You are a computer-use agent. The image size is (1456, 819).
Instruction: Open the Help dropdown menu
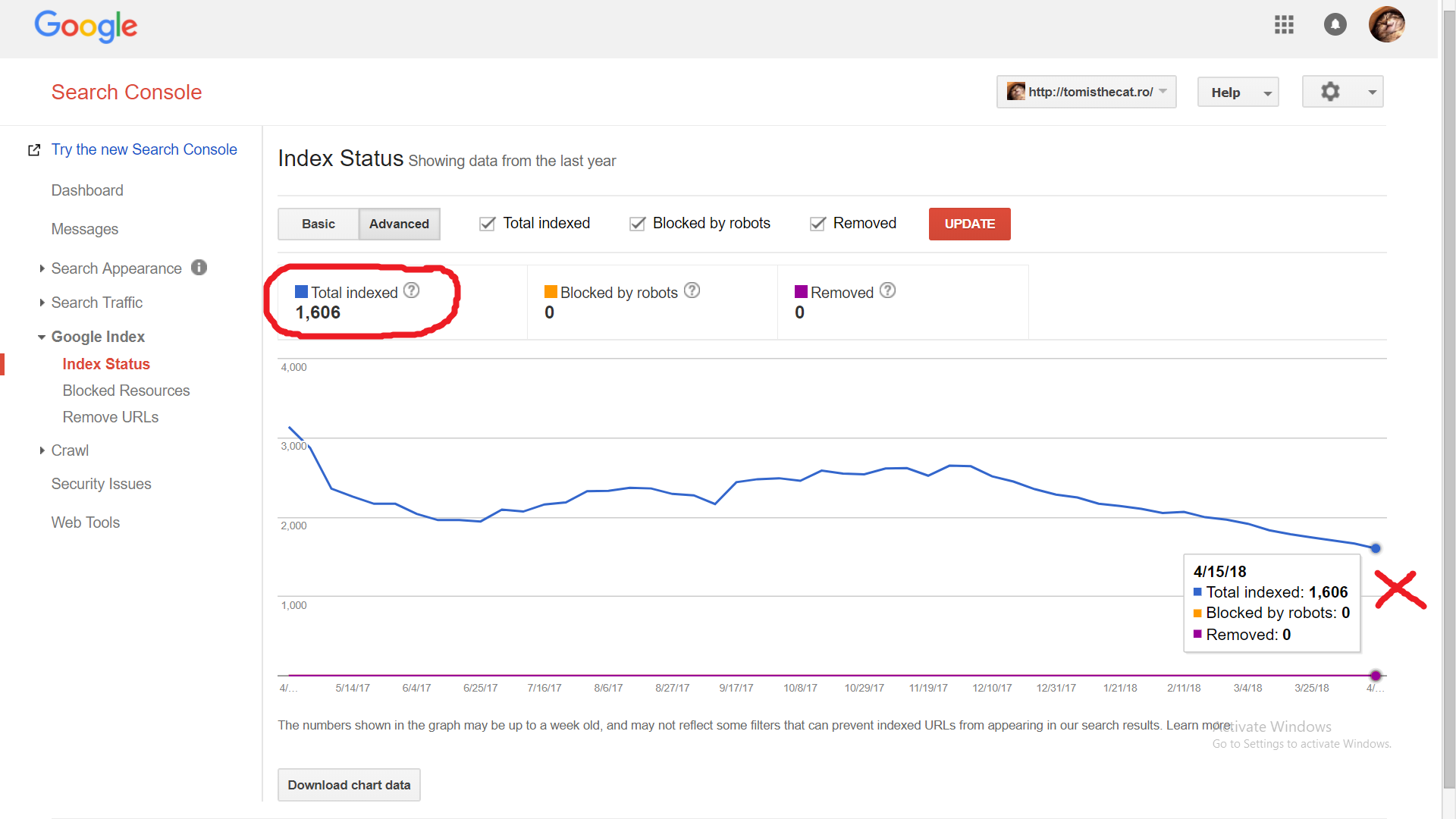(x=1238, y=92)
